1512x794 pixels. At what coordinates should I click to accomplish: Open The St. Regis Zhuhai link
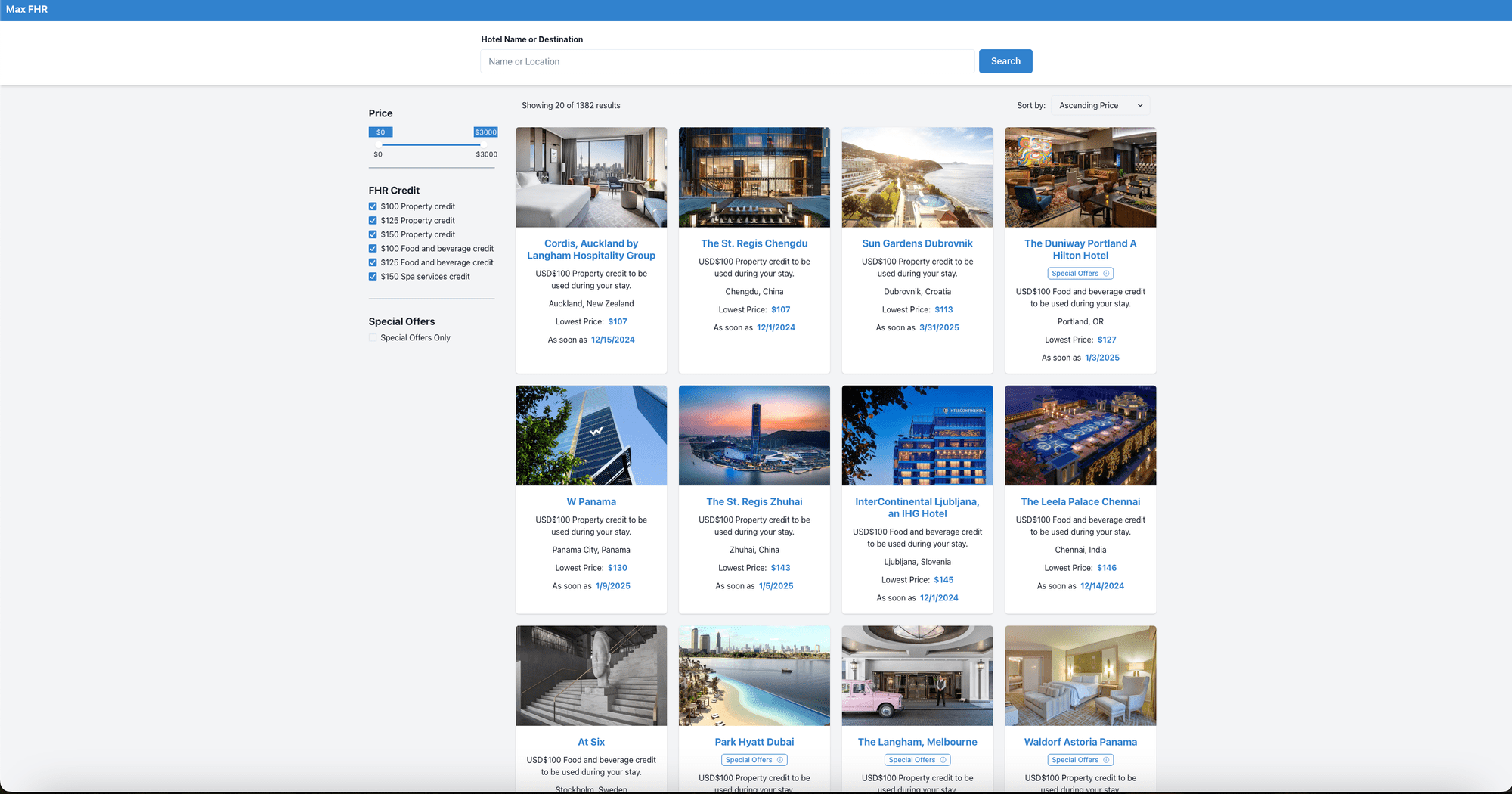click(x=754, y=502)
